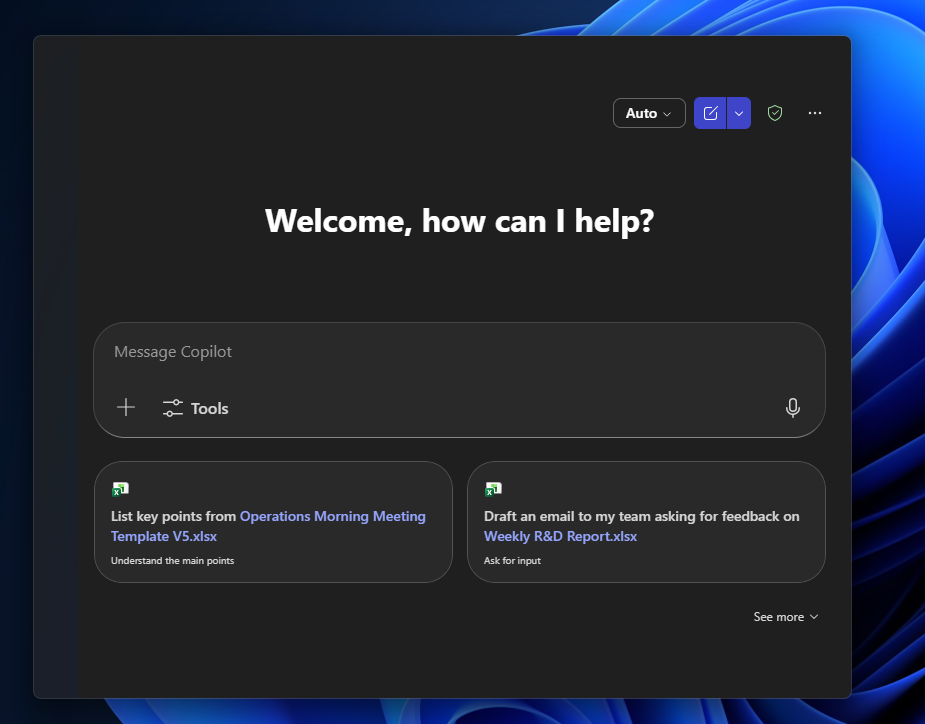Click the tools sliders icon
The image size is (925, 724).
(x=172, y=408)
